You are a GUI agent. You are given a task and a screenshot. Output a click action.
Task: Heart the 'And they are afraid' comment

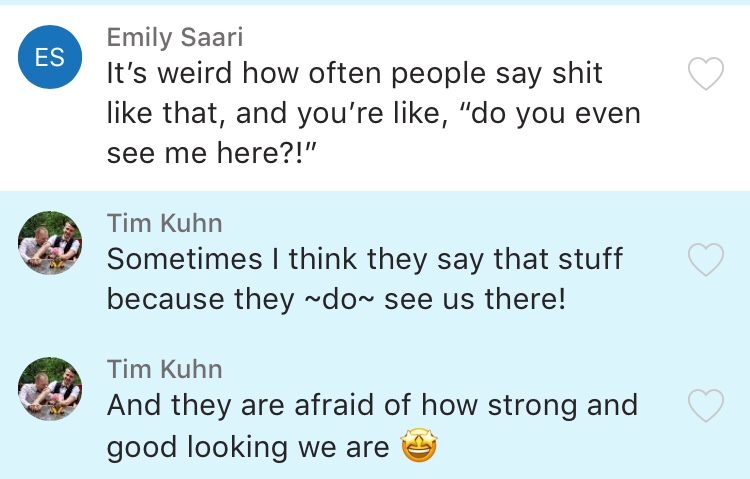(707, 406)
